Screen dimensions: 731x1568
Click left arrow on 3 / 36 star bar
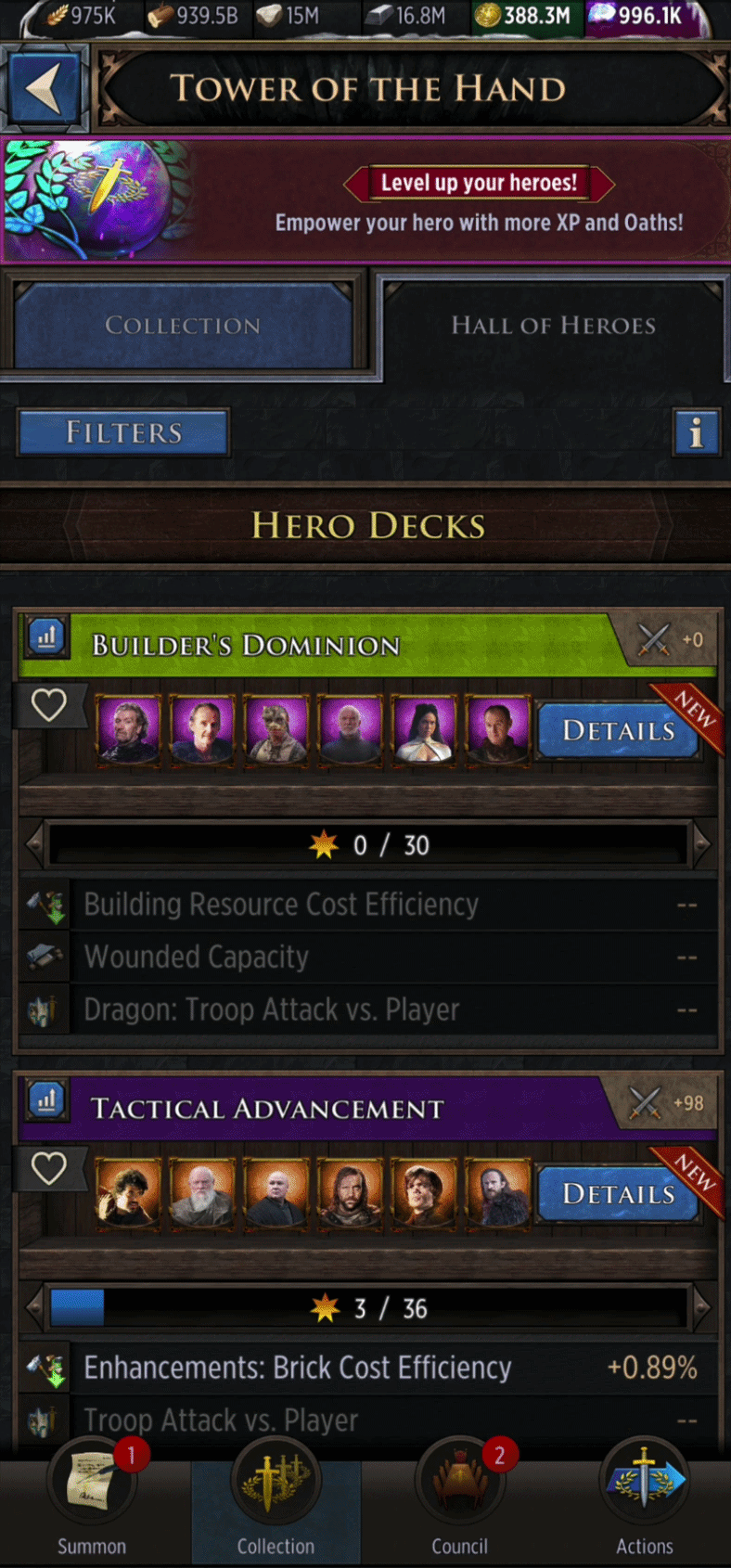click(x=35, y=1308)
